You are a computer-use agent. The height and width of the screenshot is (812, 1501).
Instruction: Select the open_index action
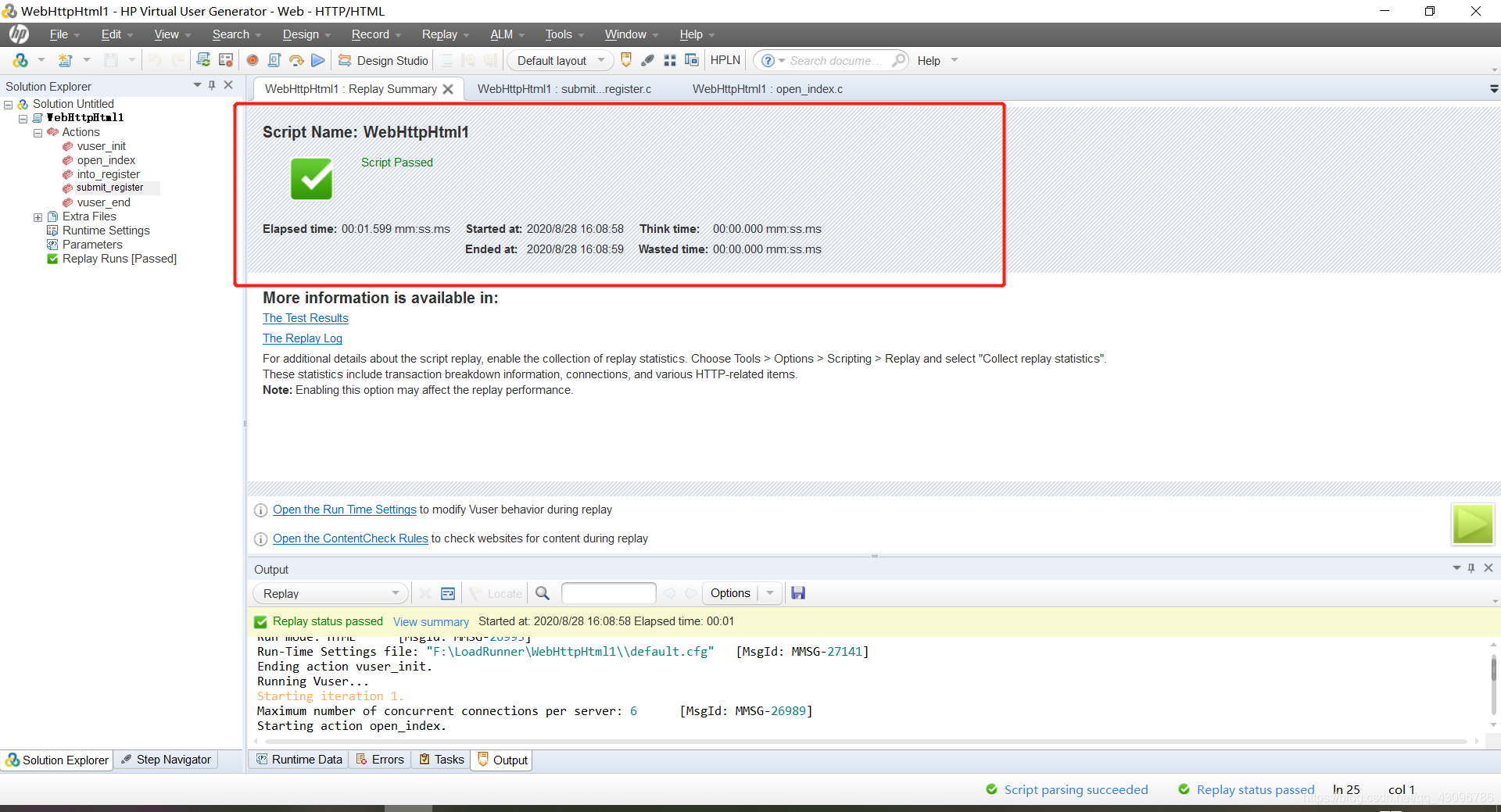(x=106, y=160)
